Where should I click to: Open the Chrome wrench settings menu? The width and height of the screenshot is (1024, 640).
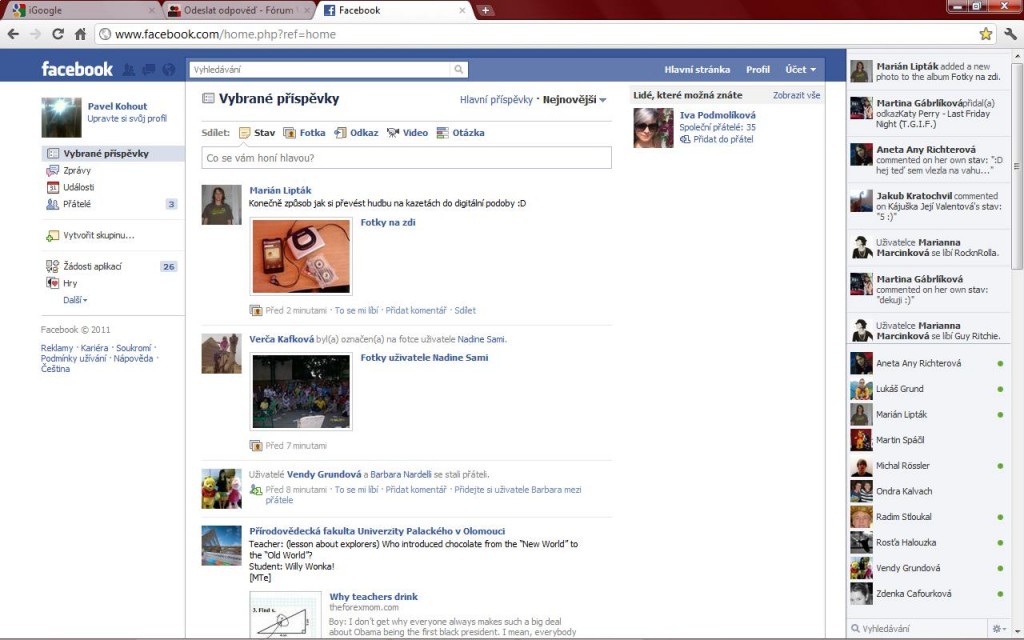1010,34
